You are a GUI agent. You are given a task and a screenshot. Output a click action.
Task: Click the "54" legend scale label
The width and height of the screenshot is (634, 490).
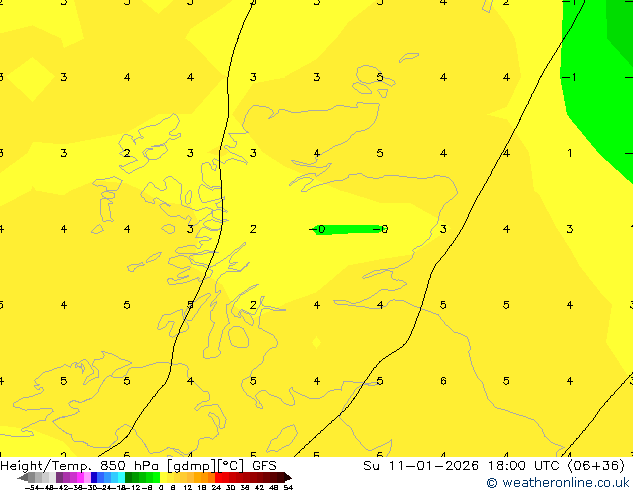(x=288, y=487)
